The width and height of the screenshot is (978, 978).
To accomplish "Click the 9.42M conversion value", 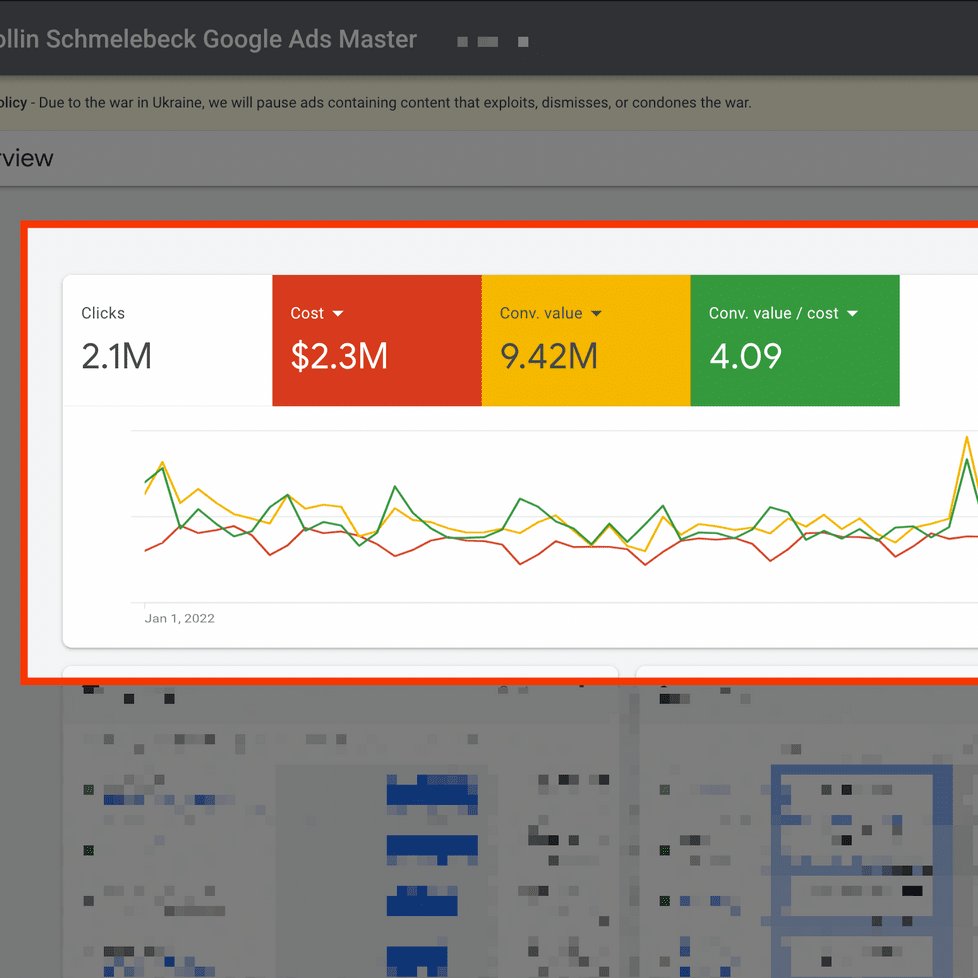I will [x=548, y=356].
